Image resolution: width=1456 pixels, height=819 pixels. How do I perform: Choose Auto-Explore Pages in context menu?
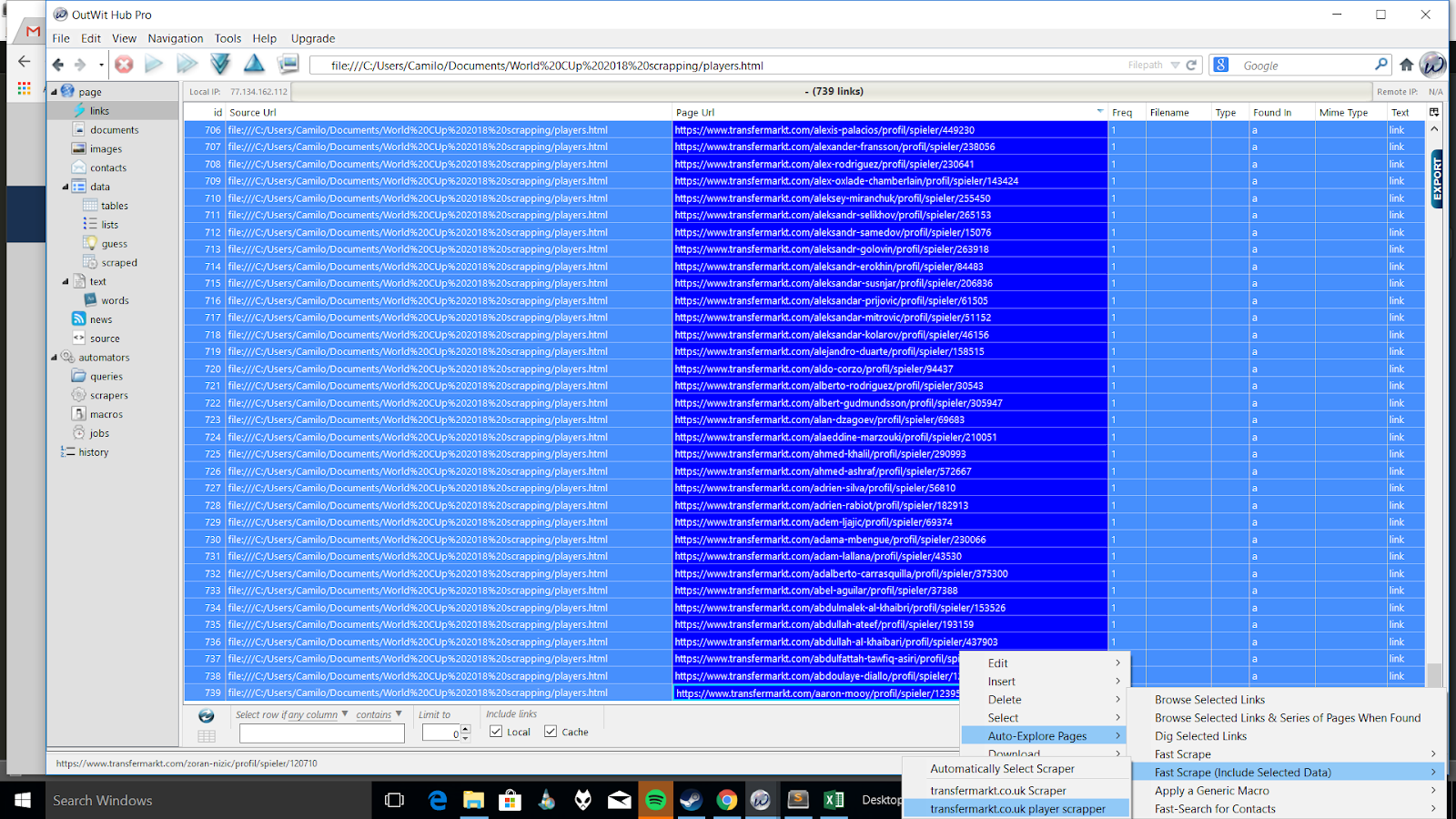coord(1045,735)
